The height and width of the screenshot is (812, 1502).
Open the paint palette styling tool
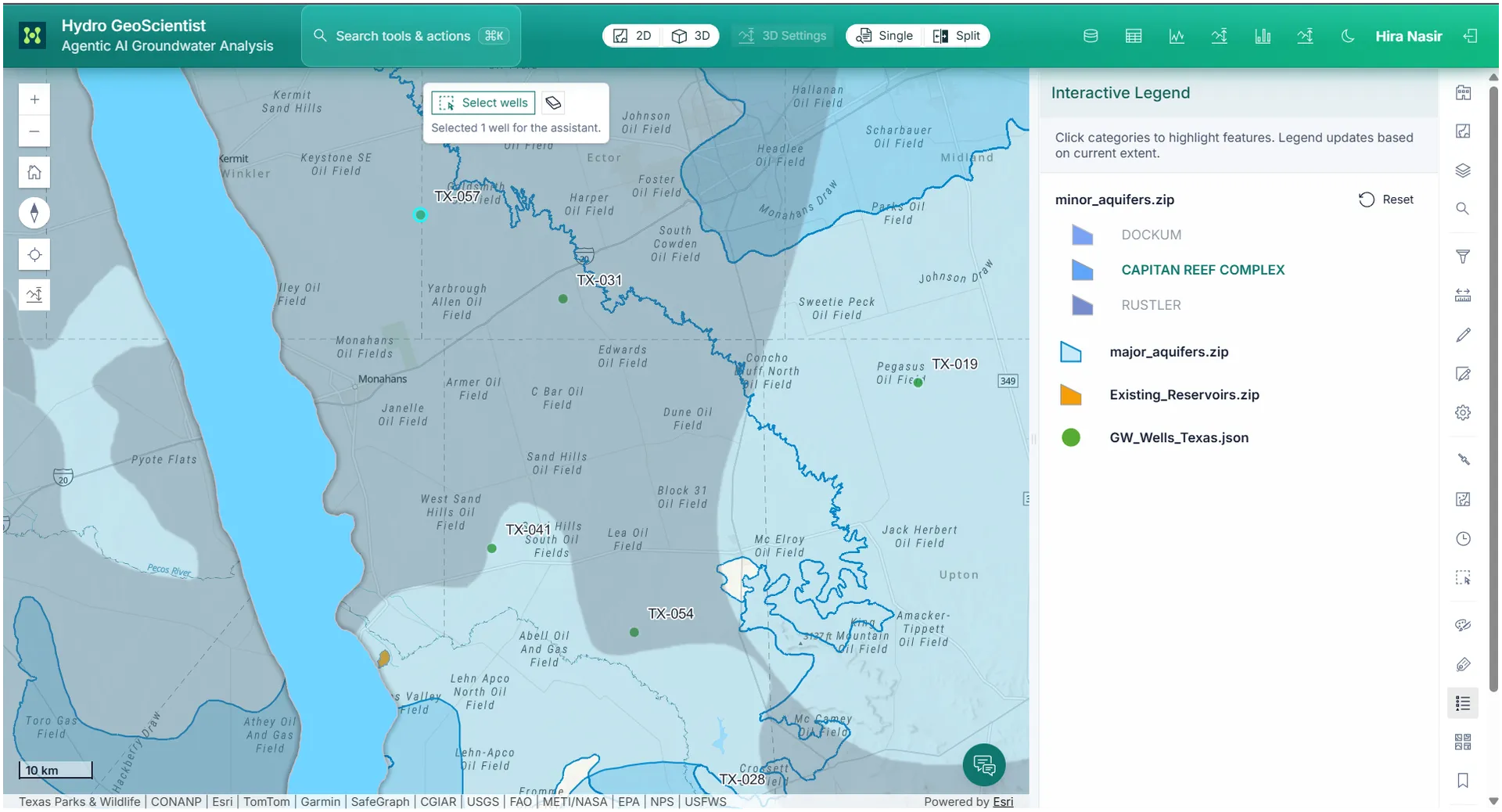click(1463, 625)
